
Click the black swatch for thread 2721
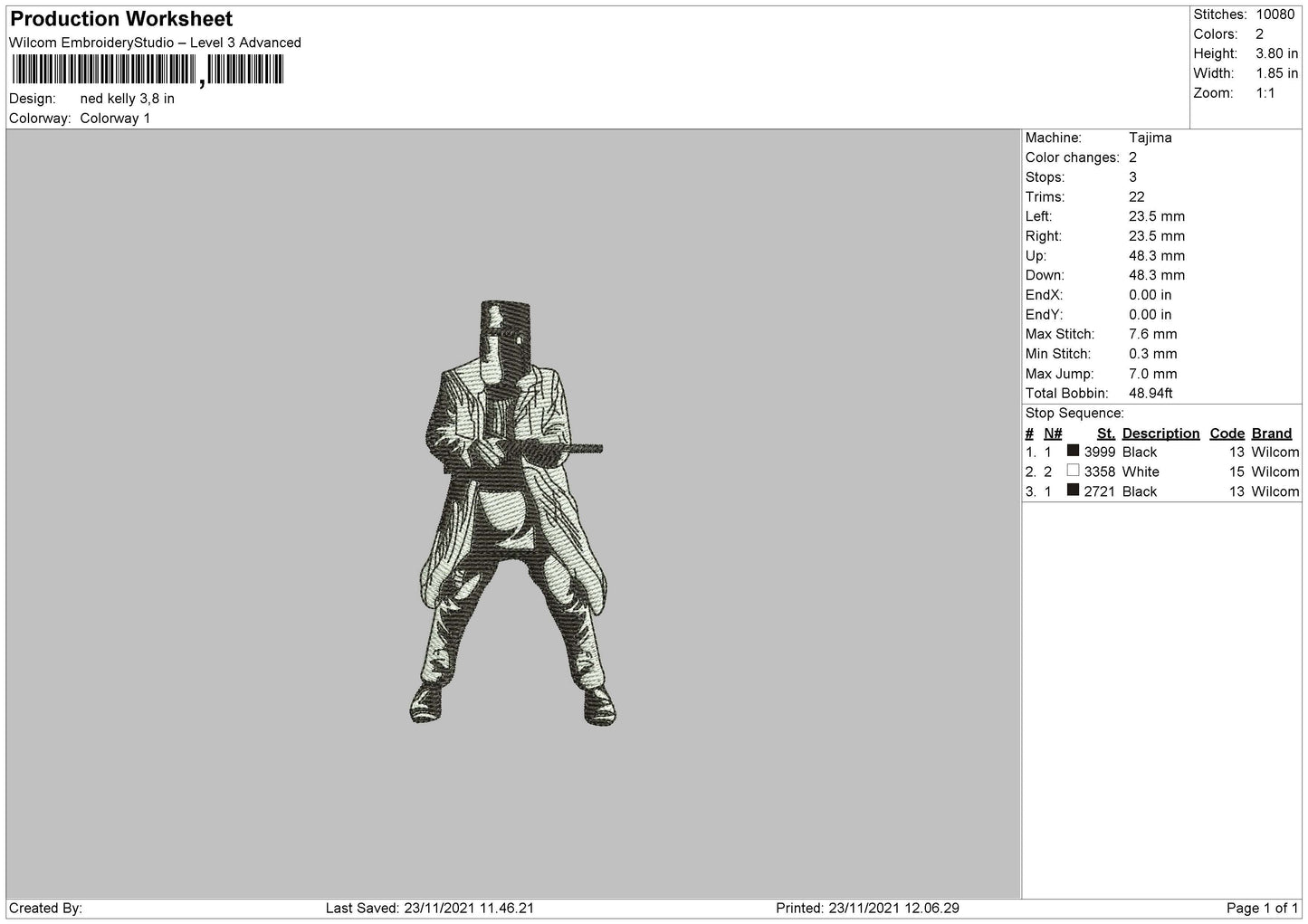point(1073,491)
